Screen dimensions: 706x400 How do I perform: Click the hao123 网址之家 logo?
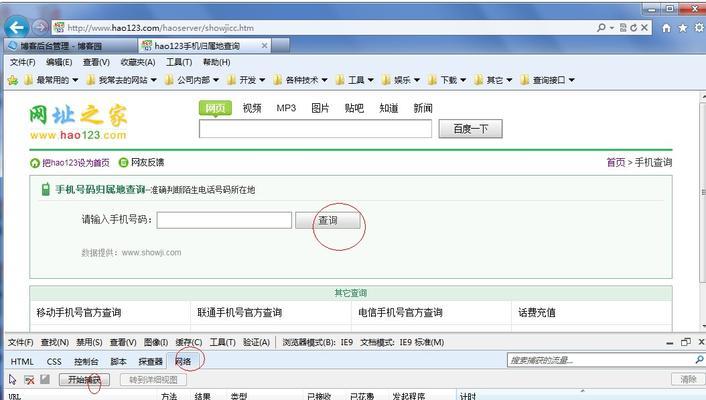pyautogui.click(x=78, y=122)
